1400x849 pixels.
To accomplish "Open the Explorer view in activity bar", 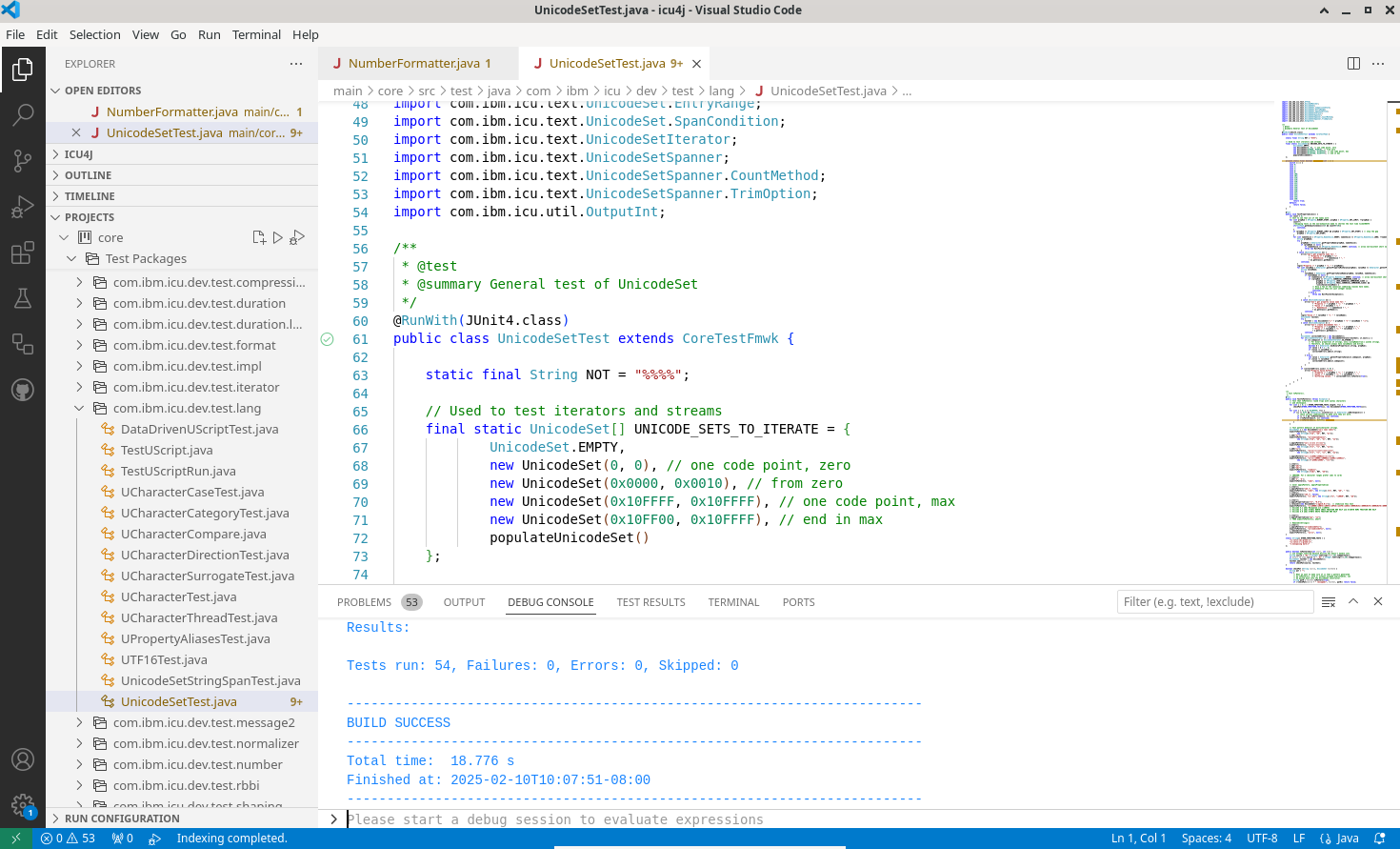I will tap(23, 70).
